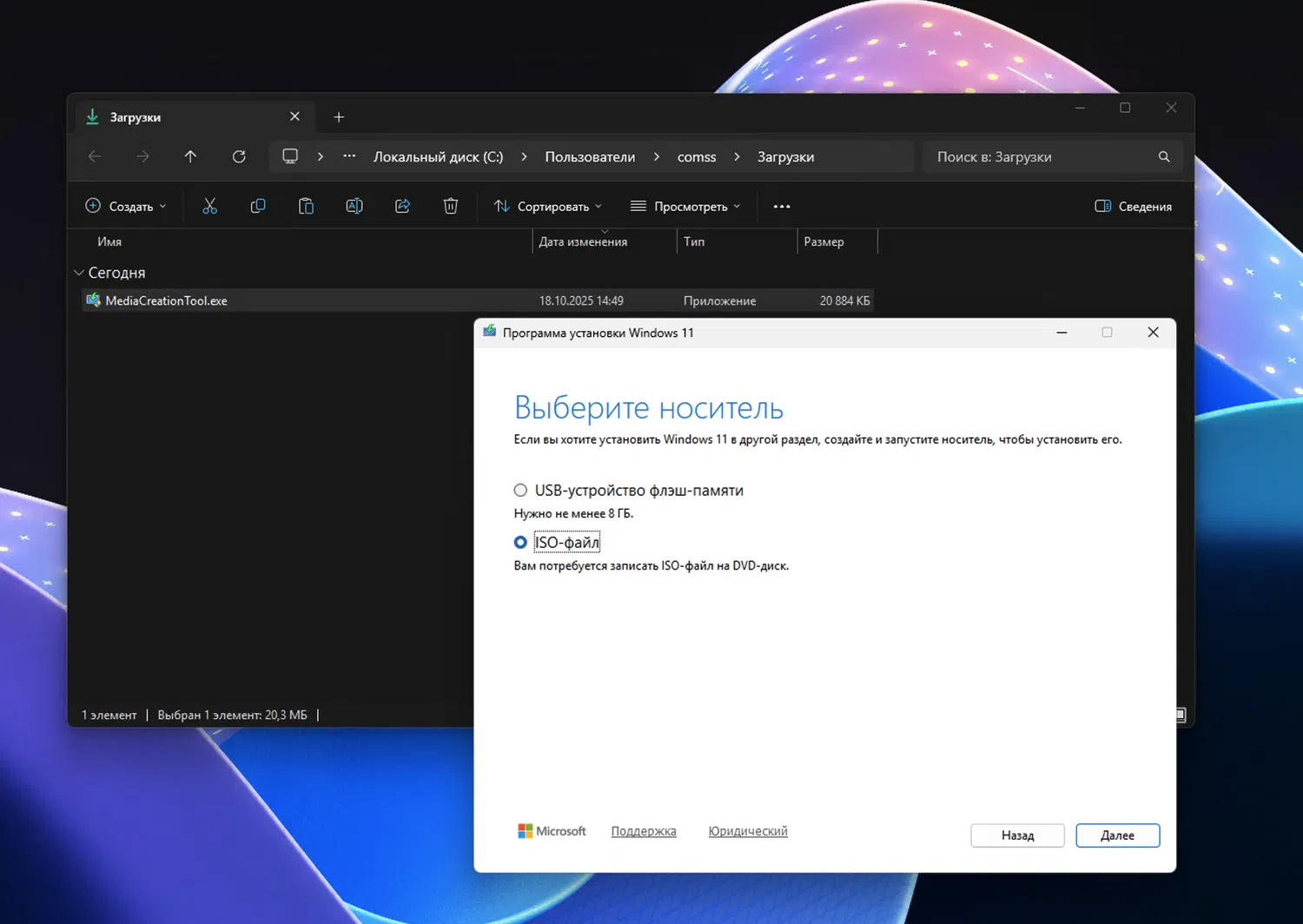
Task: Expand chevron after the This PC icon
Action: coord(321,157)
